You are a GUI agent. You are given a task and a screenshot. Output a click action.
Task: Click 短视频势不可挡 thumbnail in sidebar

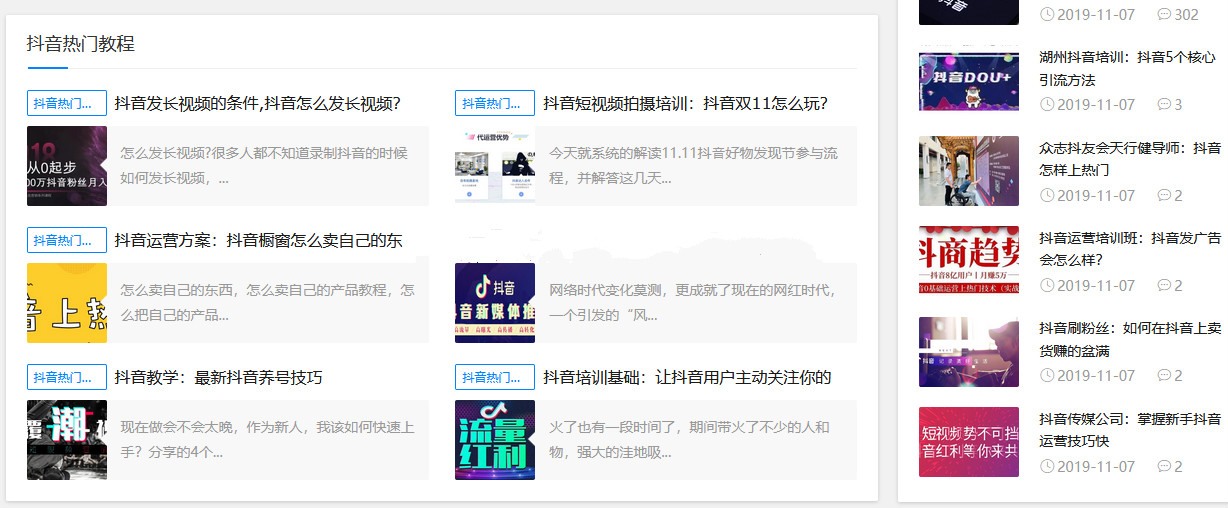tap(969, 442)
